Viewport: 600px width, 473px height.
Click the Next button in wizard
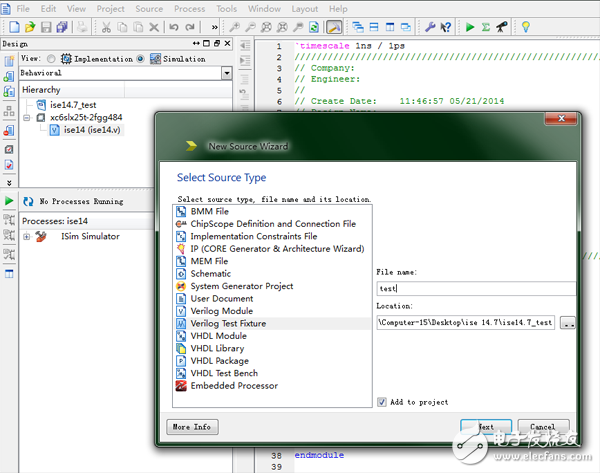point(486,427)
